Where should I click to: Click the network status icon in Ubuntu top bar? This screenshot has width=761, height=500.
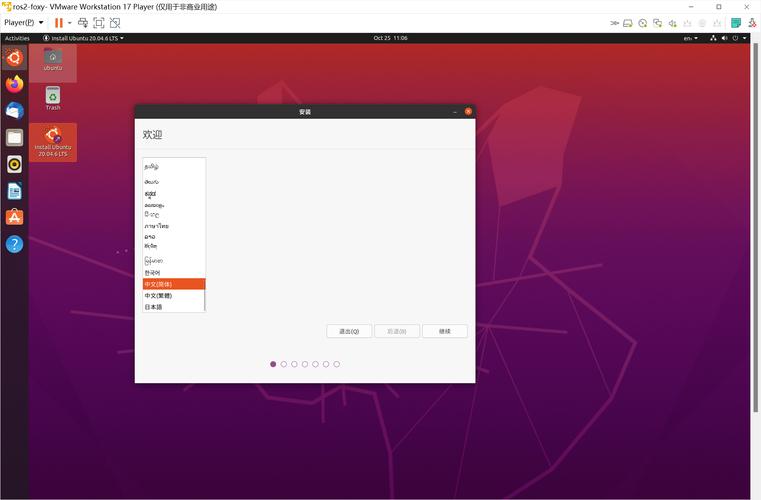click(x=713, y=38)
